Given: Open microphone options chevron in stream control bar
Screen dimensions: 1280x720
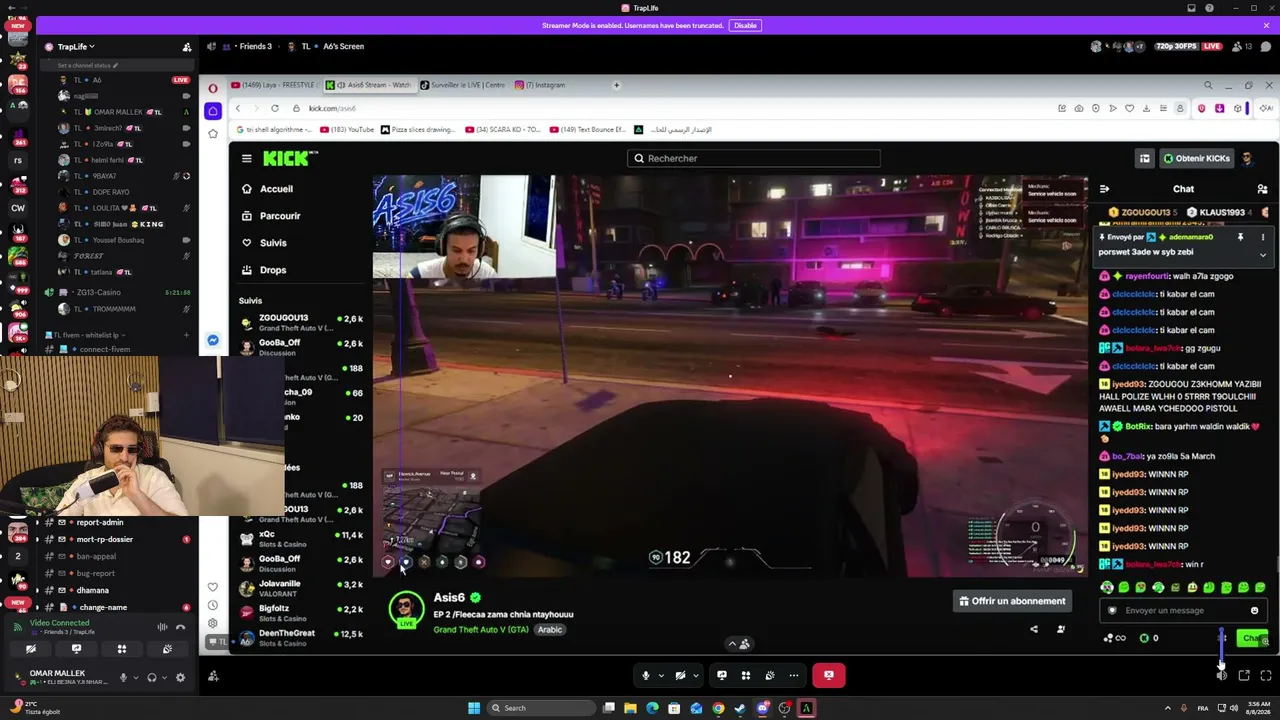Looking at the screenshot, I should click(661, 675).
